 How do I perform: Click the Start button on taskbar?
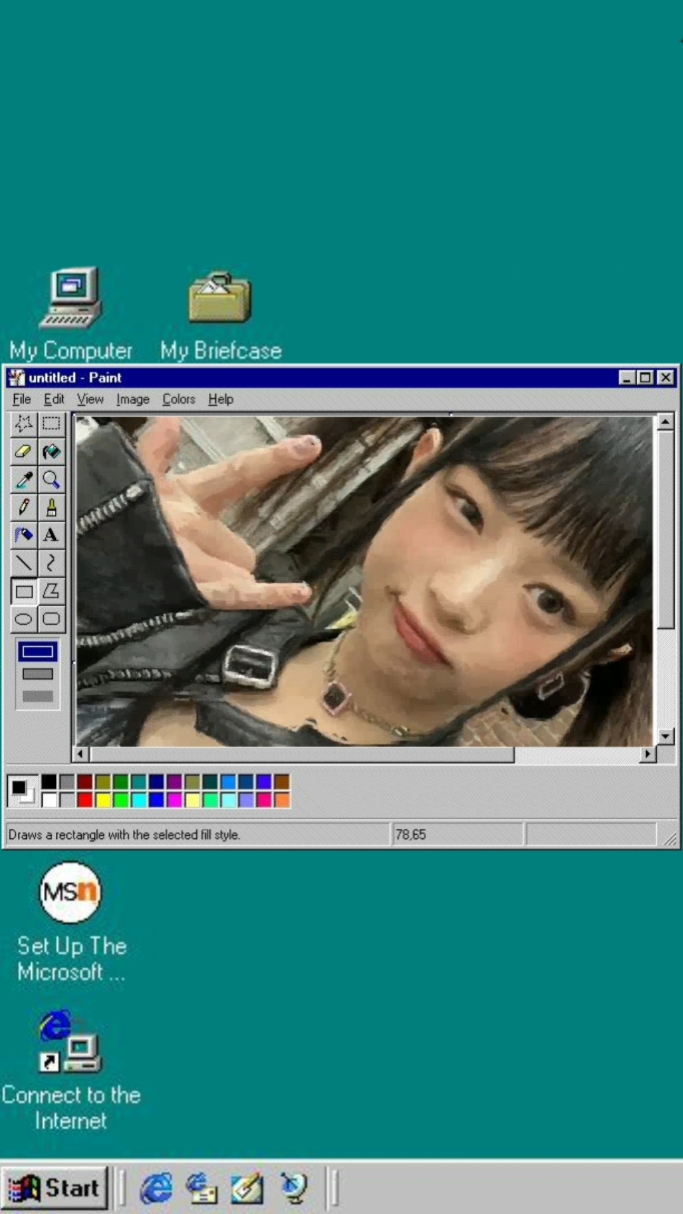(55, 1188)
